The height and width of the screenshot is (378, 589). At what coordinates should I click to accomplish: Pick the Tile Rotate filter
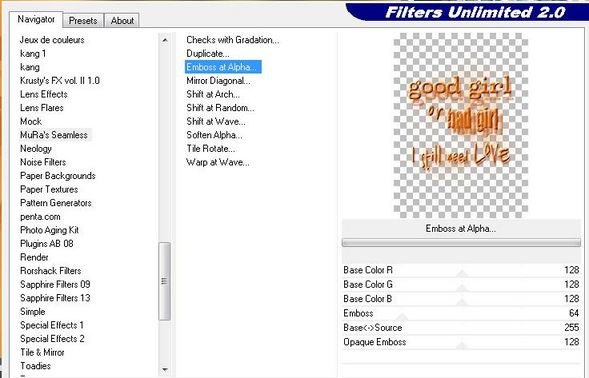[x=211, y=148]
